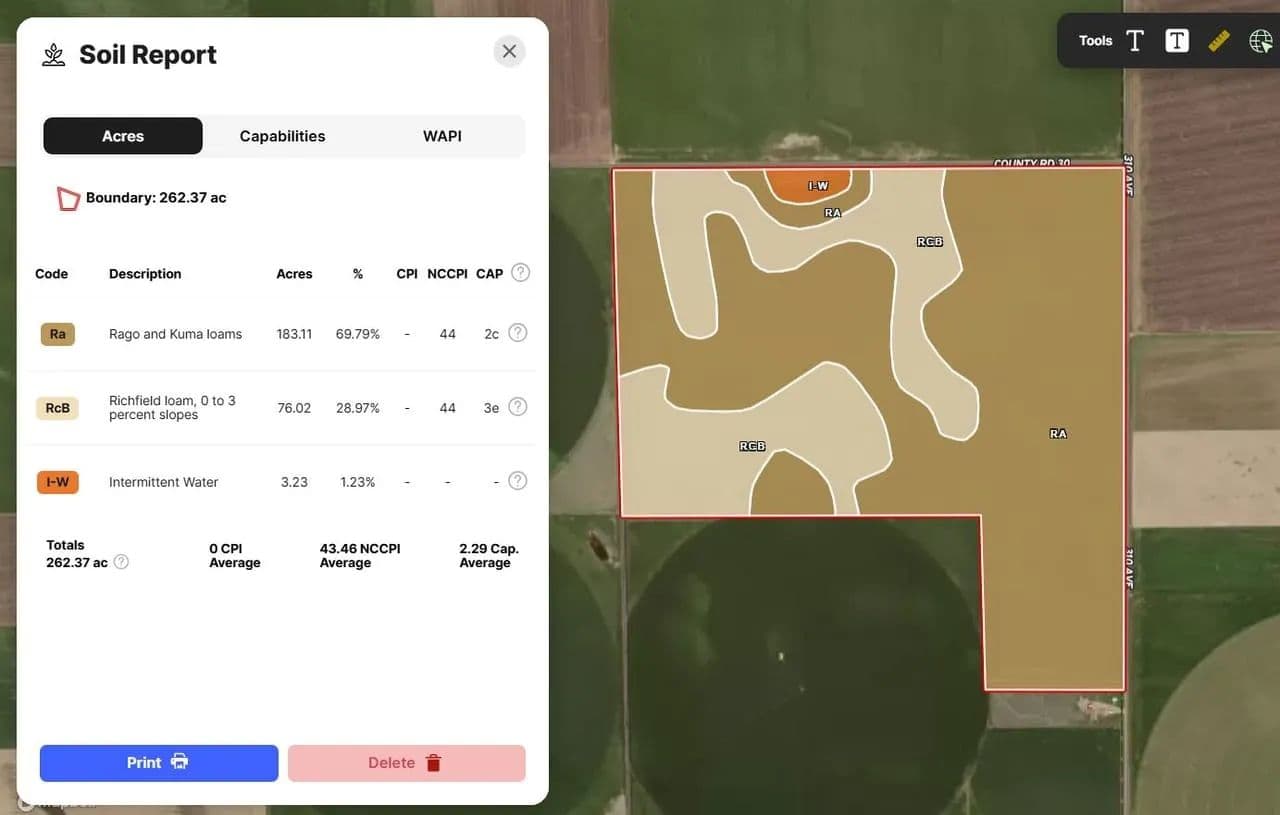Print the soil report

(159, 763)
